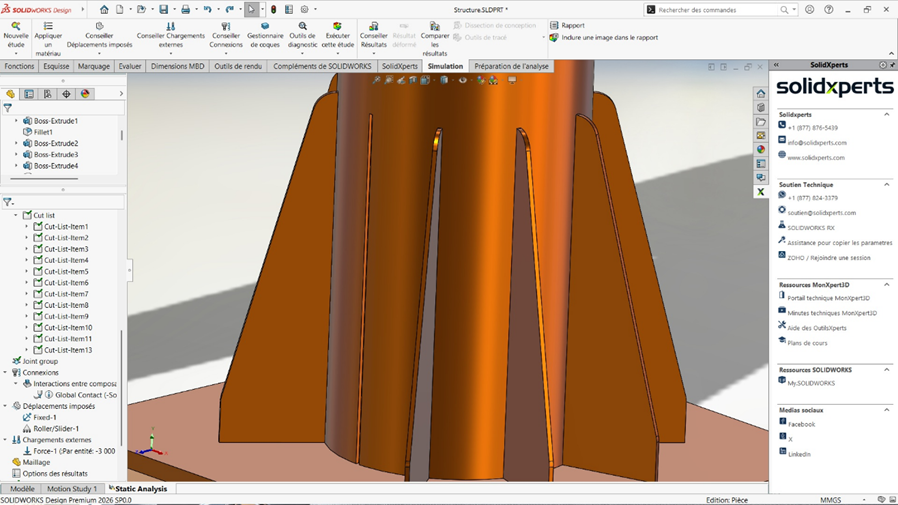The height and width of the screenshot is (505, 898).
Task: Collapse the Soutien Technique section
Action: [x=886, y=185]
